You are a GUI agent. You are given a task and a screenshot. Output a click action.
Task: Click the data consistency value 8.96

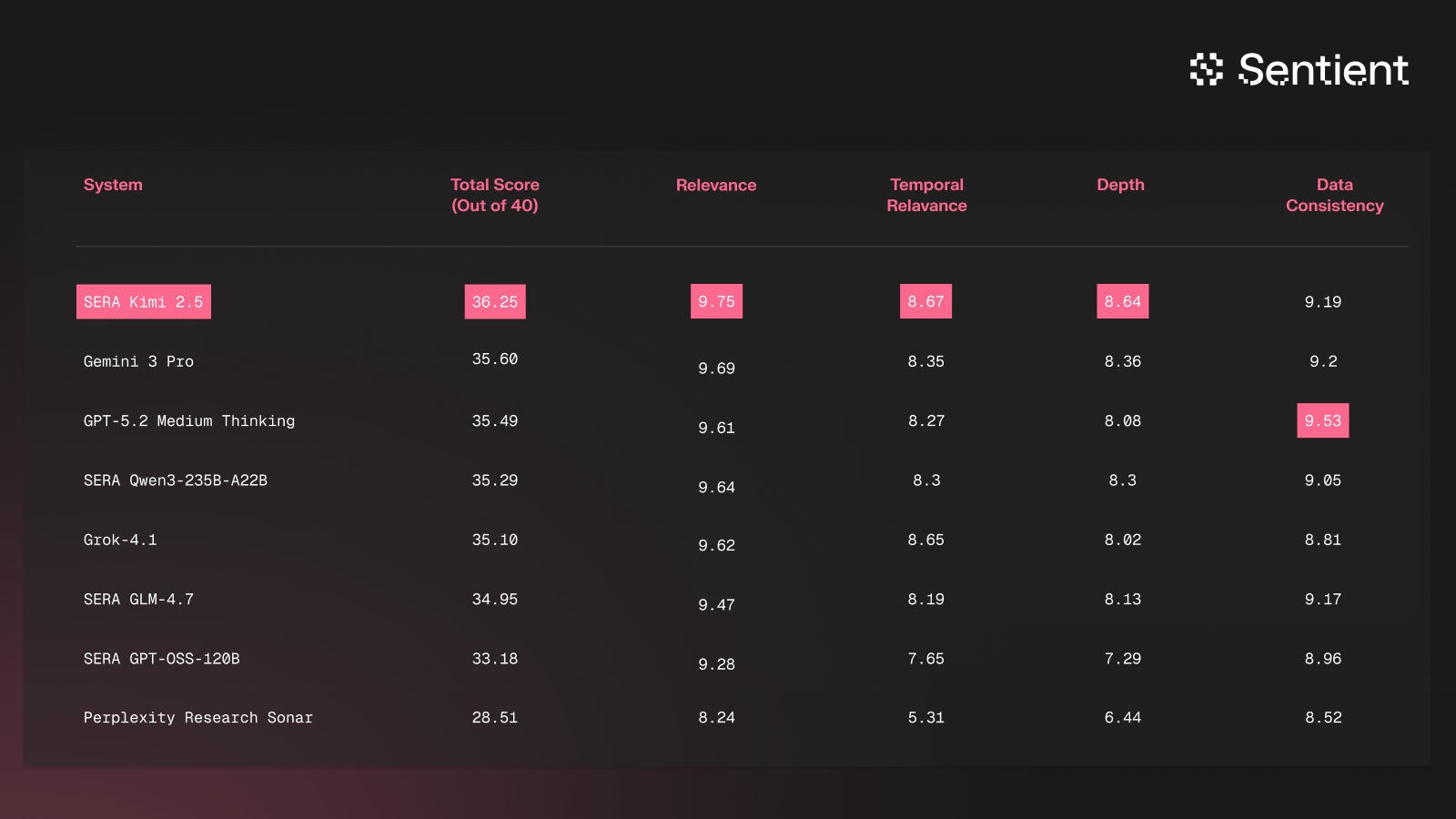pos(1323,659)
